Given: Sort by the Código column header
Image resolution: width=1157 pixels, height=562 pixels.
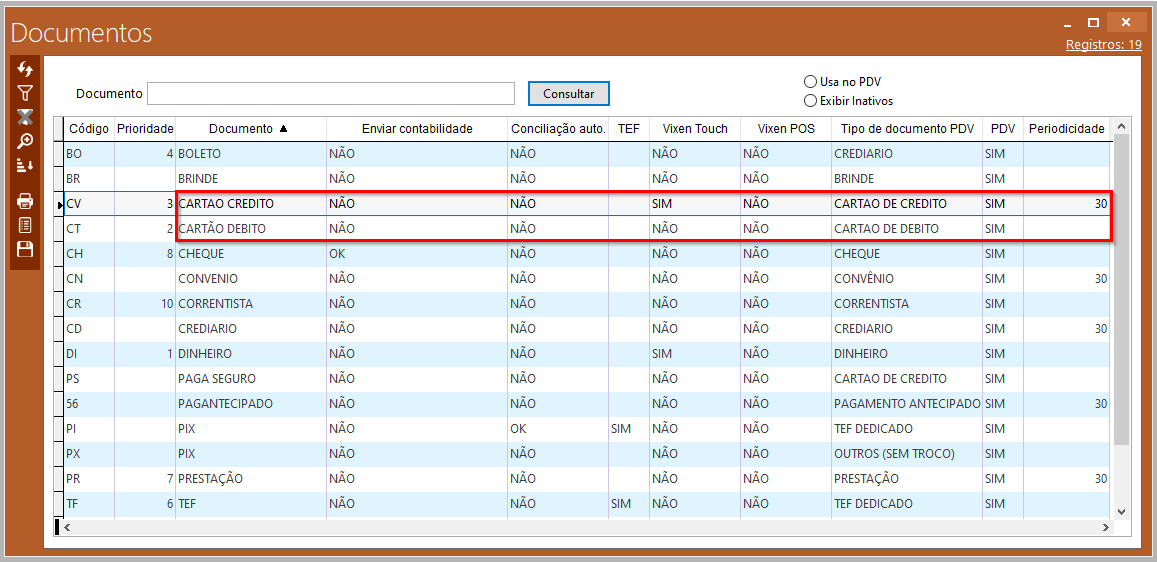Looking at the screenshot, I should (88, 129).
